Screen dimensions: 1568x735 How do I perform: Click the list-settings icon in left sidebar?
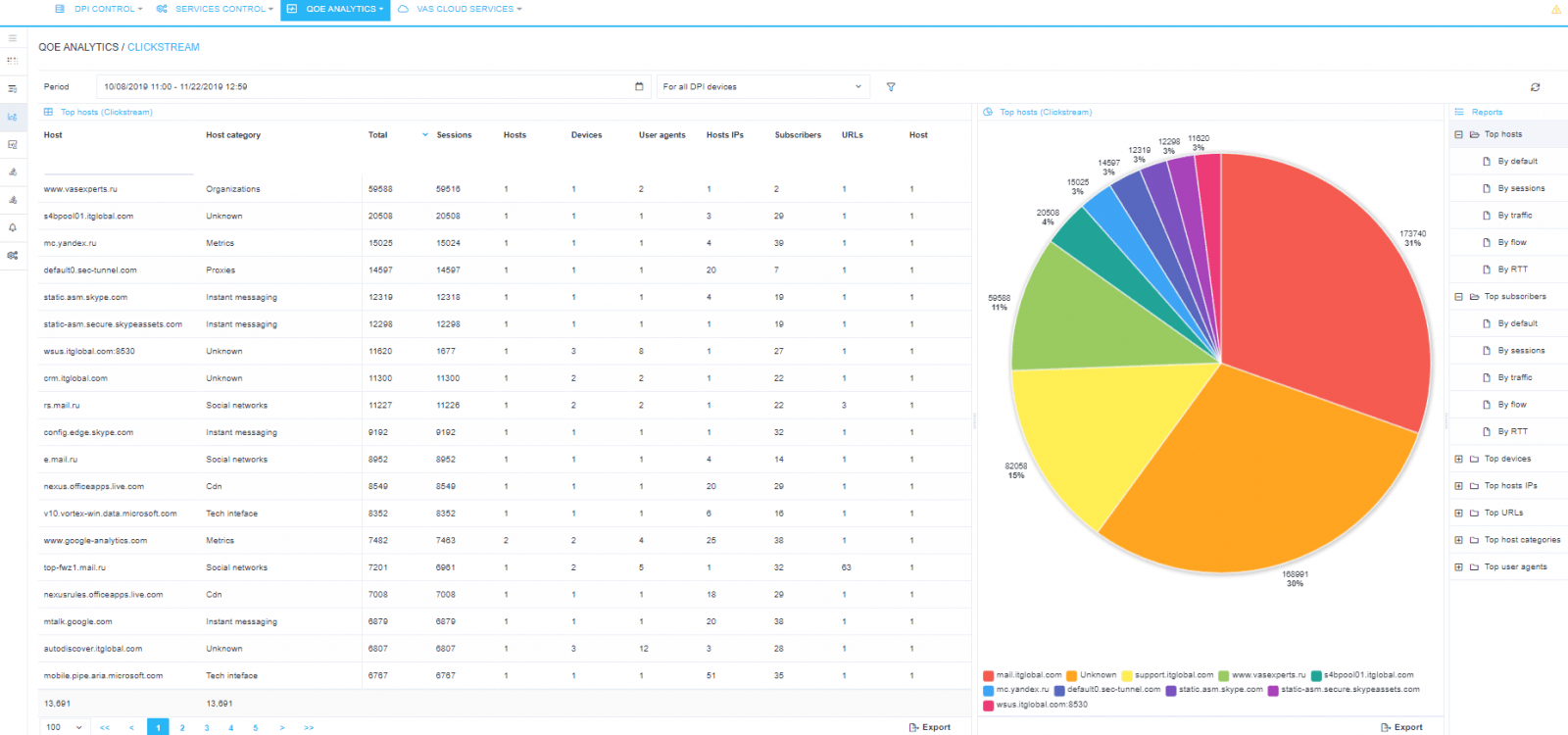tap(13, 89)
